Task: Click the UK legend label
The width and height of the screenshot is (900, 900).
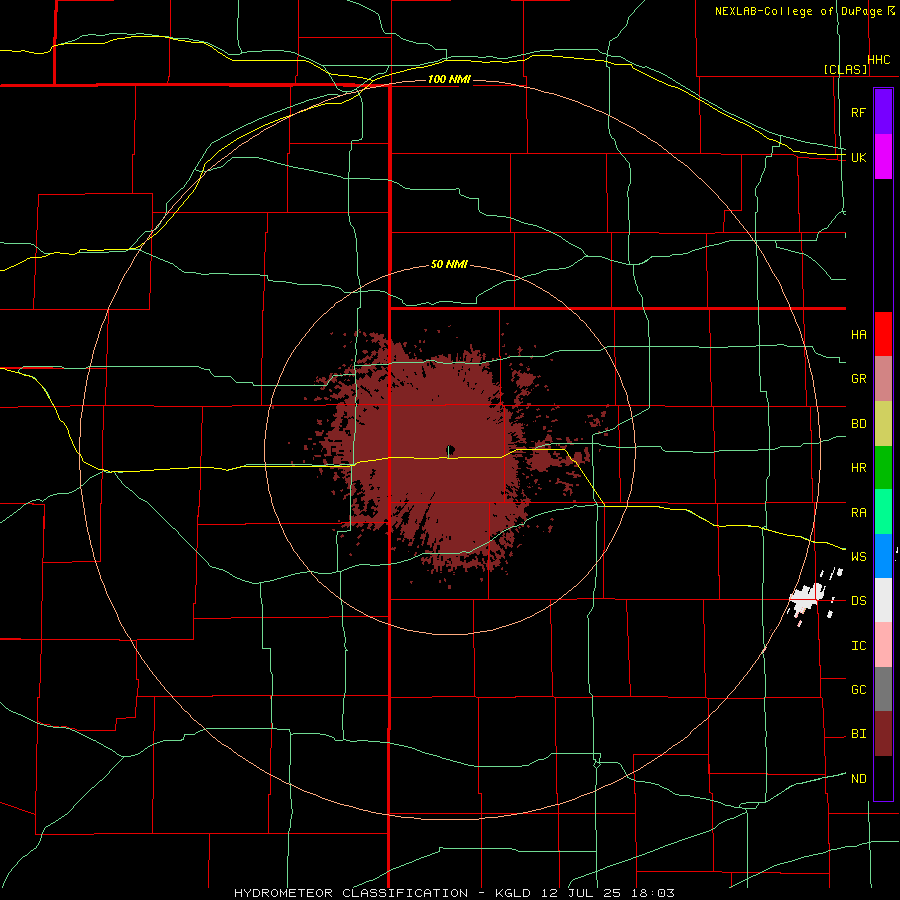Action: pyautogui.click(x=858, y=157)
